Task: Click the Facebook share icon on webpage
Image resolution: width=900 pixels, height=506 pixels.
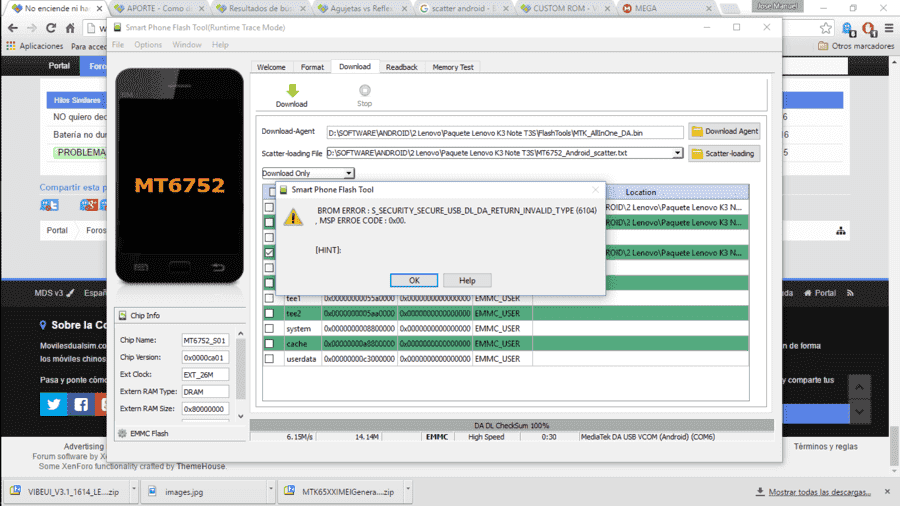Action: [81, 404]
